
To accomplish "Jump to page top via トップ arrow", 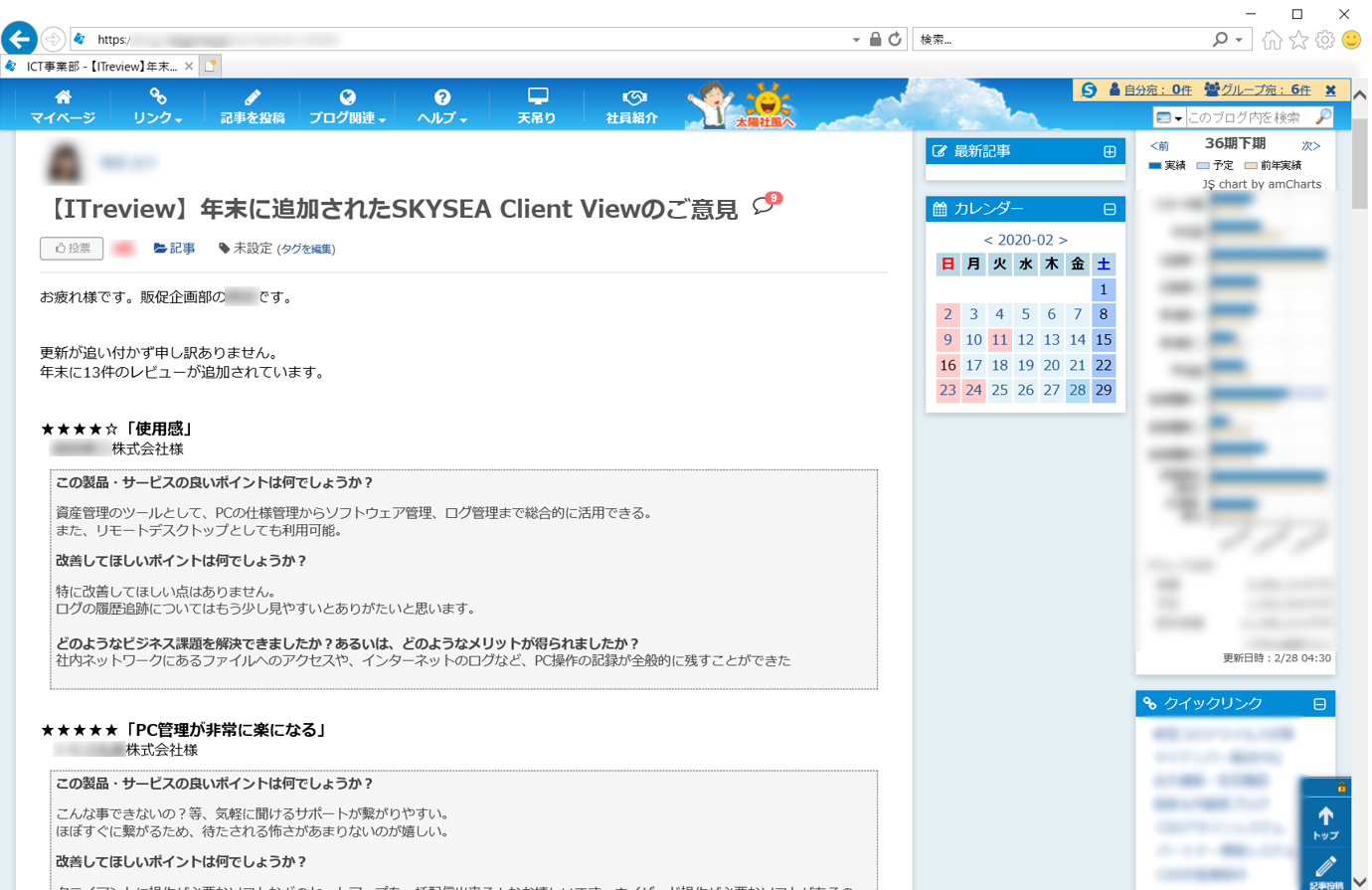I will click(x=1325, y=822).
